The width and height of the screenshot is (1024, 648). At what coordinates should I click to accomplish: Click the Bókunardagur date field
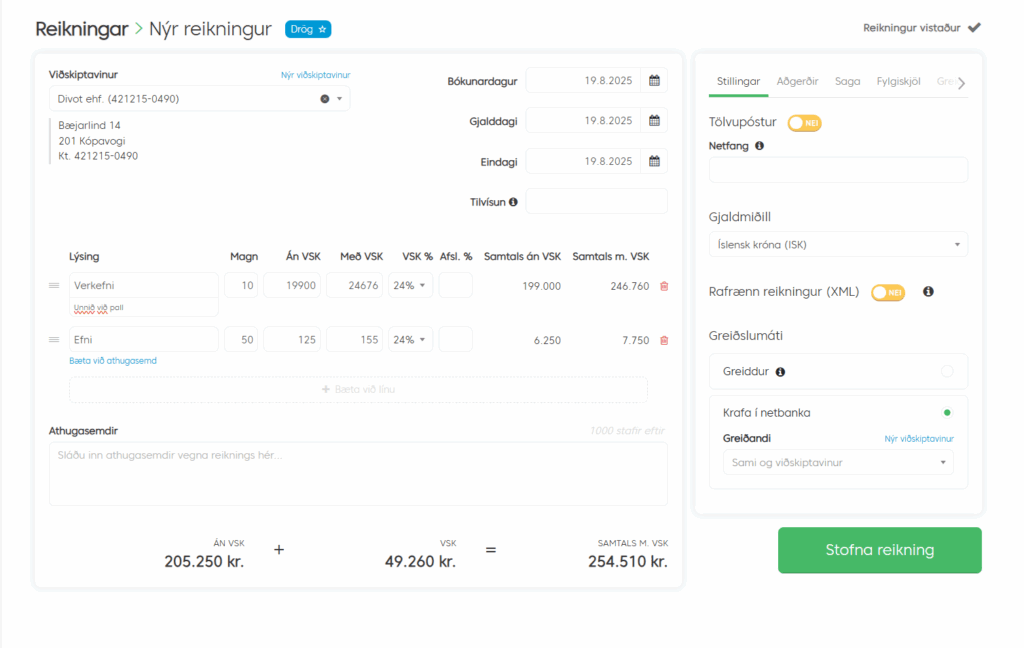583,81
